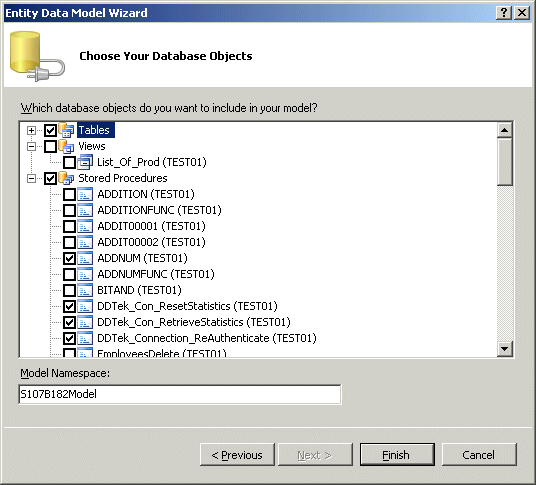The width and height of the screenshot is (536, 485).
Task: Select the List_Of_Prod (TEST01) label
Action: 152,162
